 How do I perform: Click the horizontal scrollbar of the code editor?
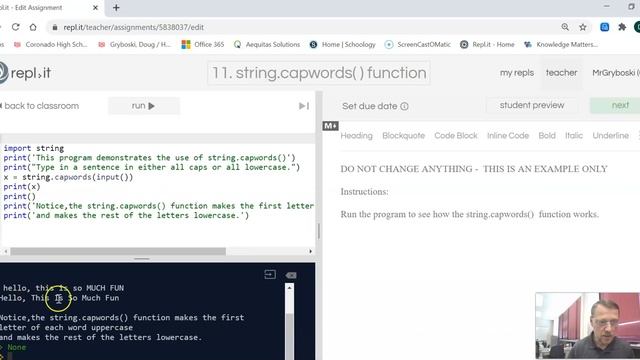pos(118,251)
